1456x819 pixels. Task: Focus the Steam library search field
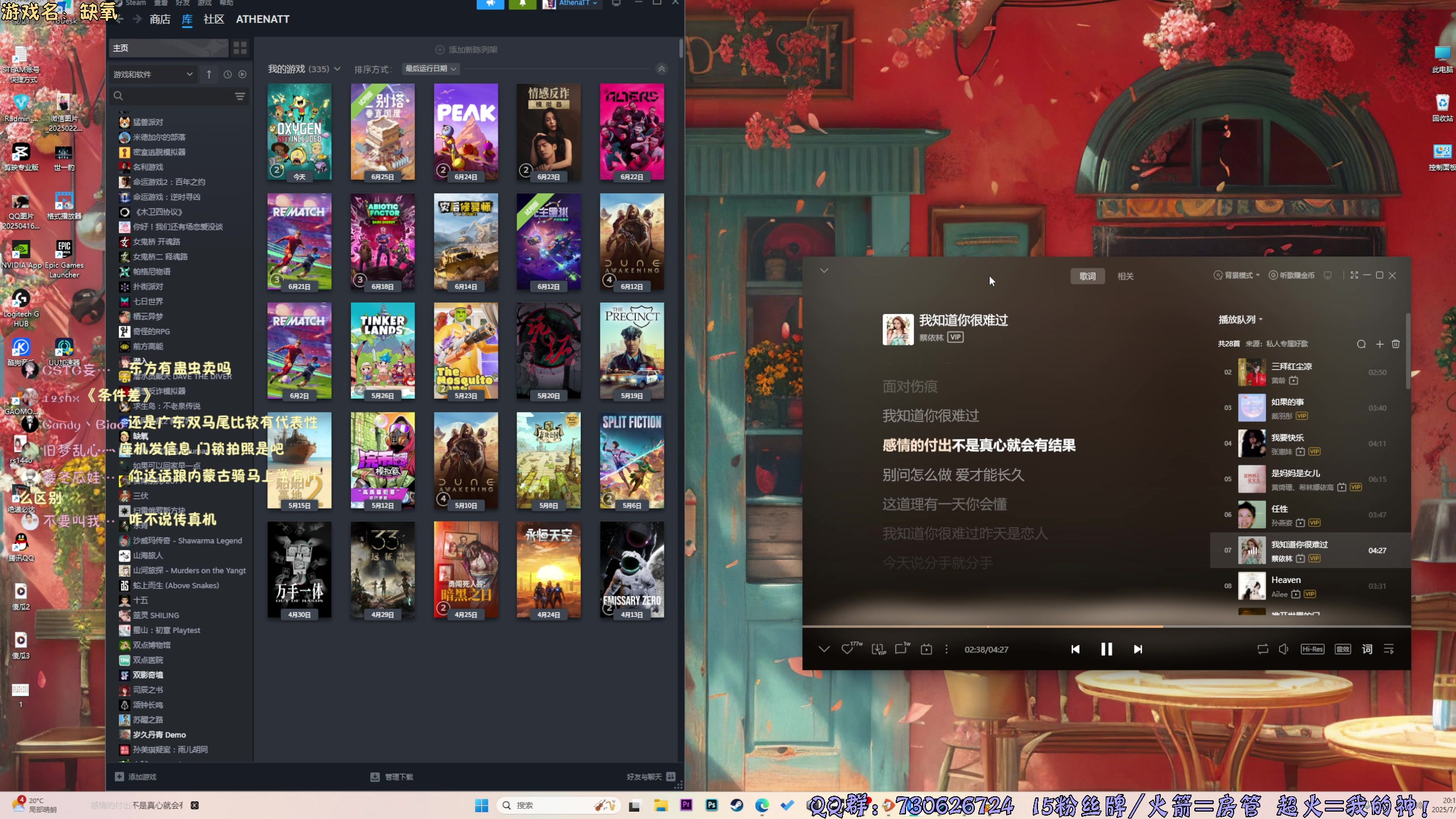[172, 96]
